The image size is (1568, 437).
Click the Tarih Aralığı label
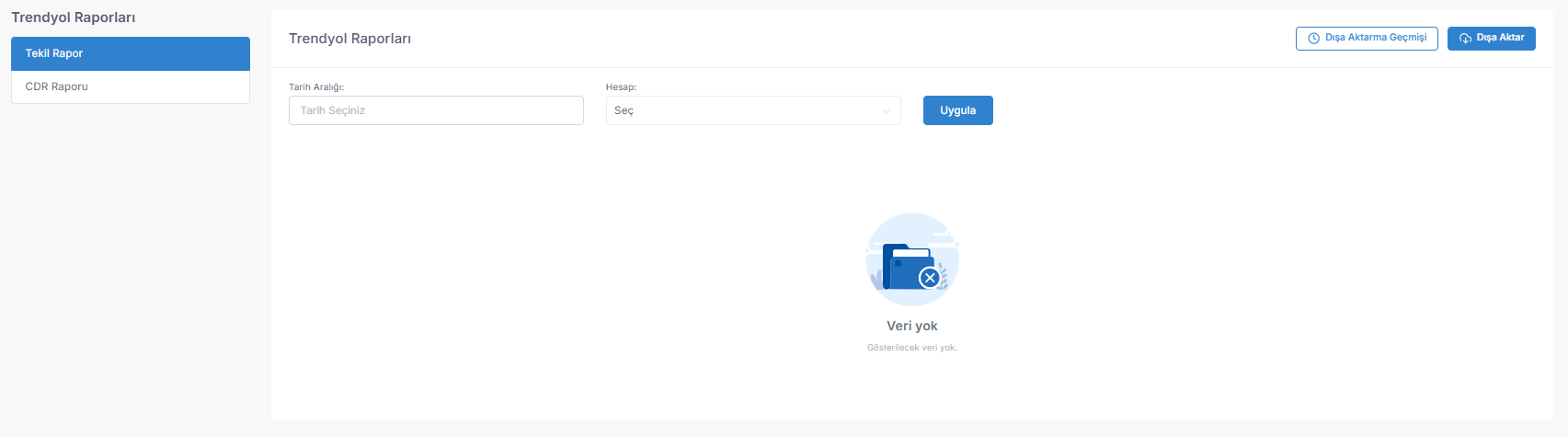click(x=316, y=87)
